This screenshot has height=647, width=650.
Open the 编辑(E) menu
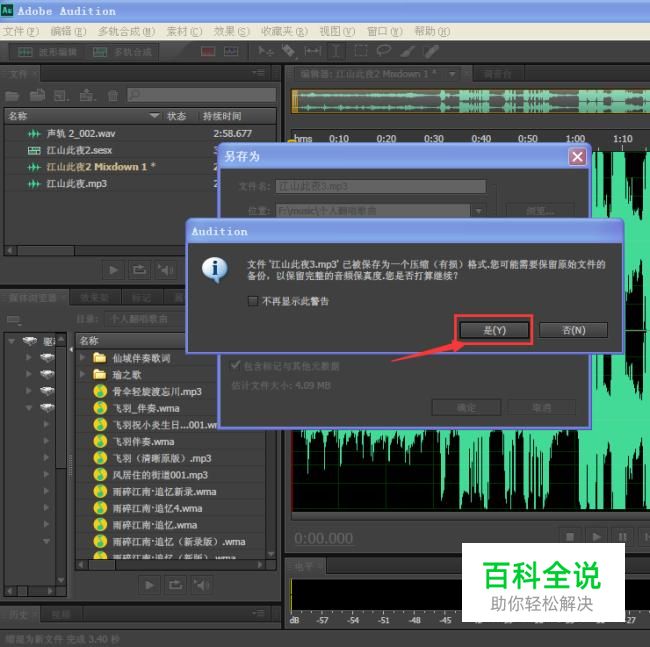[68, 32]
